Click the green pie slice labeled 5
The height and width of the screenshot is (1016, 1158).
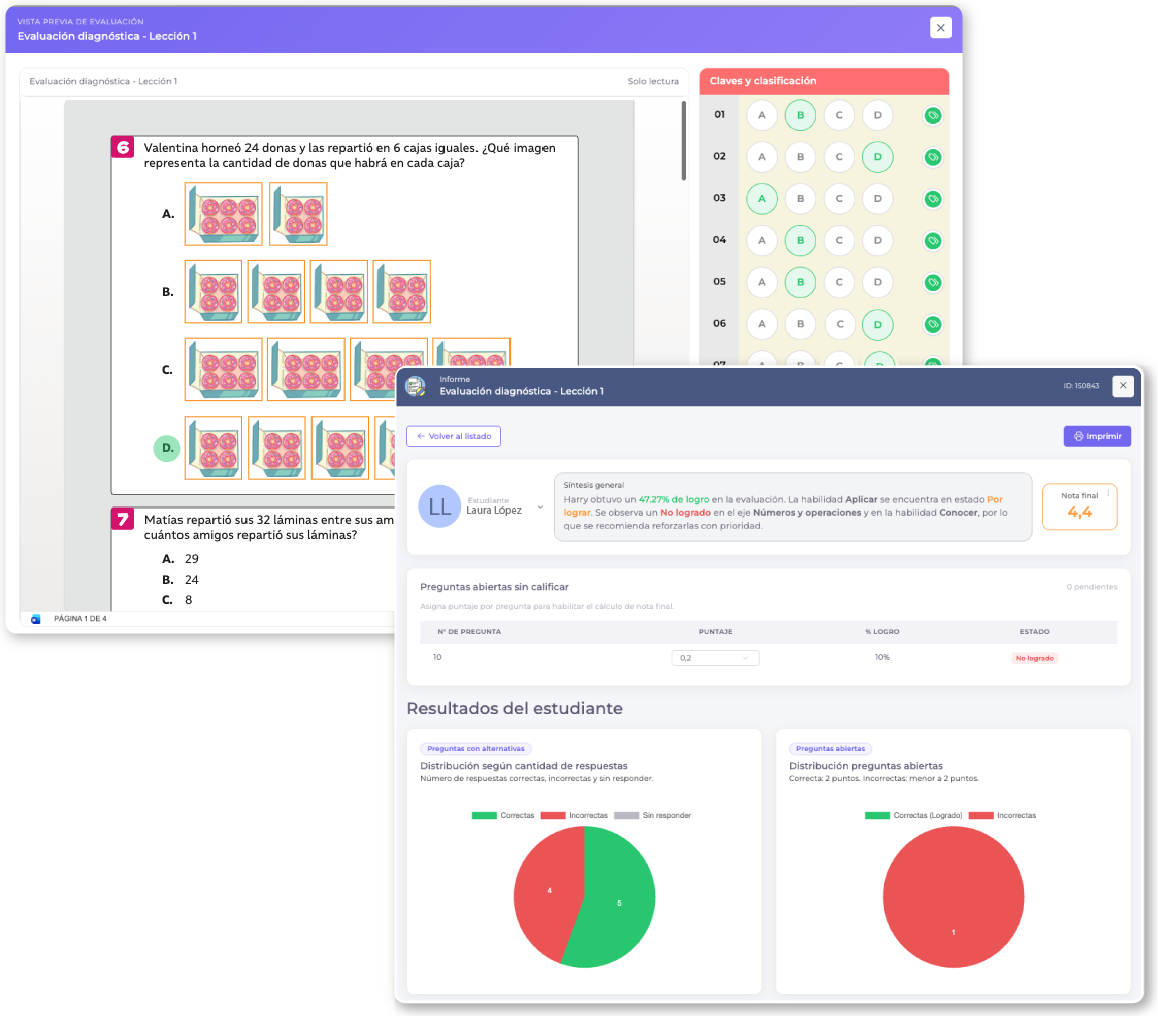(x=619, y=902)
